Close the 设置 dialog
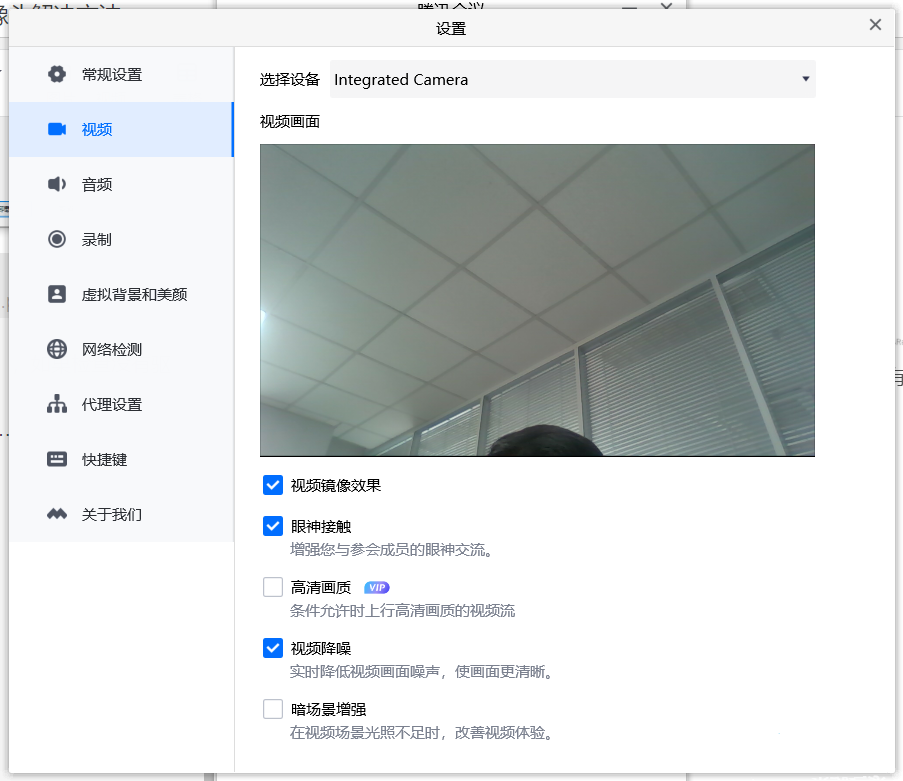The height and width of the screenshot is (781, 903). [x=875, y=25]
